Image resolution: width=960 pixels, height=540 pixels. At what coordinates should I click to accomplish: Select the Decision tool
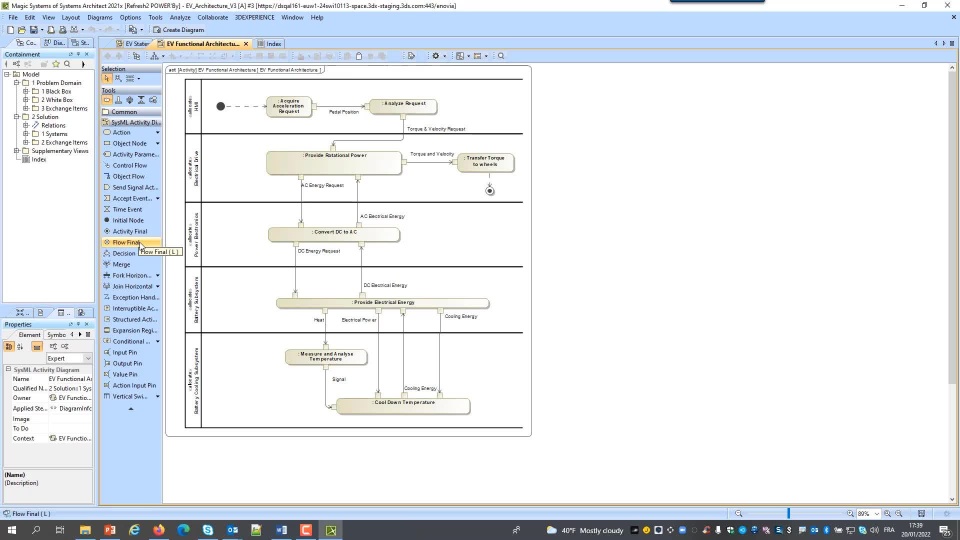[x=123, y=253]
